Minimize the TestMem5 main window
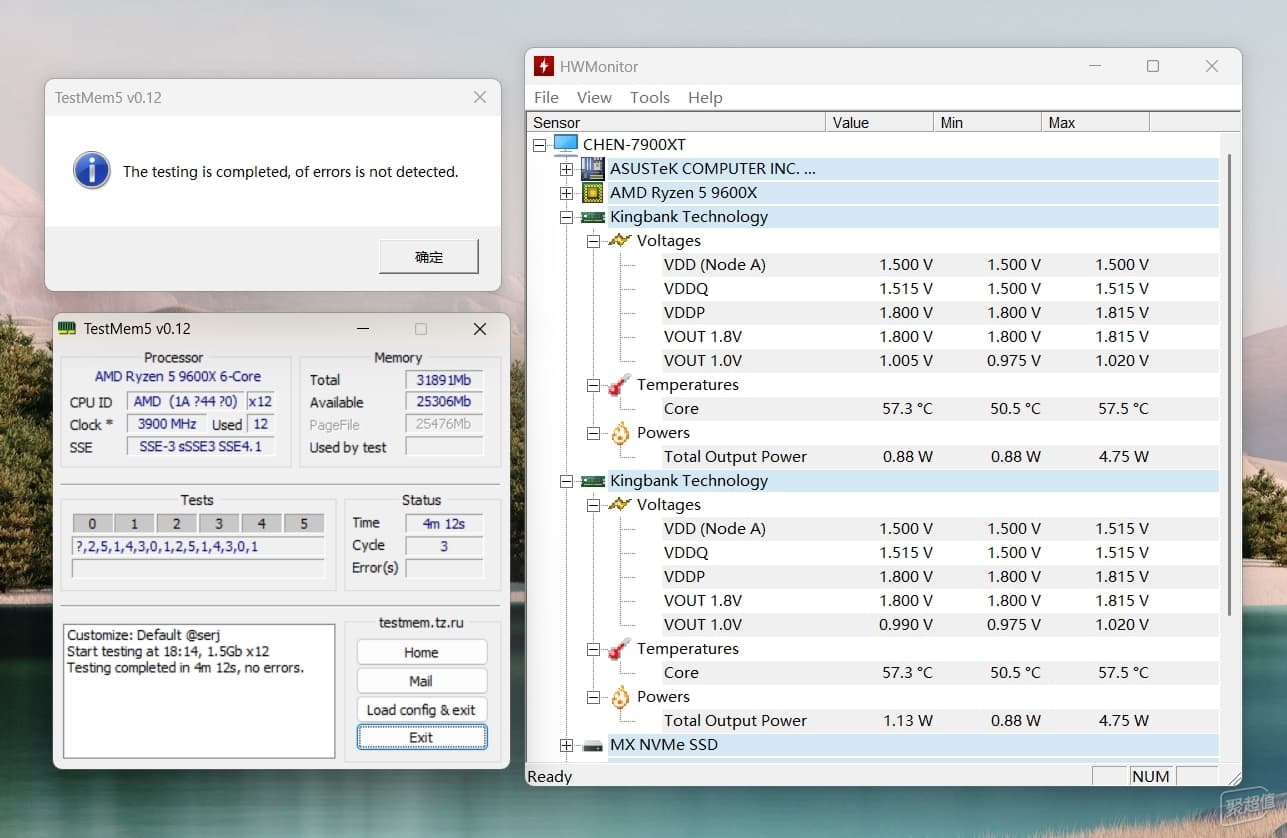The height and width of the screenshot is (838, 1287). click(361, 328)
